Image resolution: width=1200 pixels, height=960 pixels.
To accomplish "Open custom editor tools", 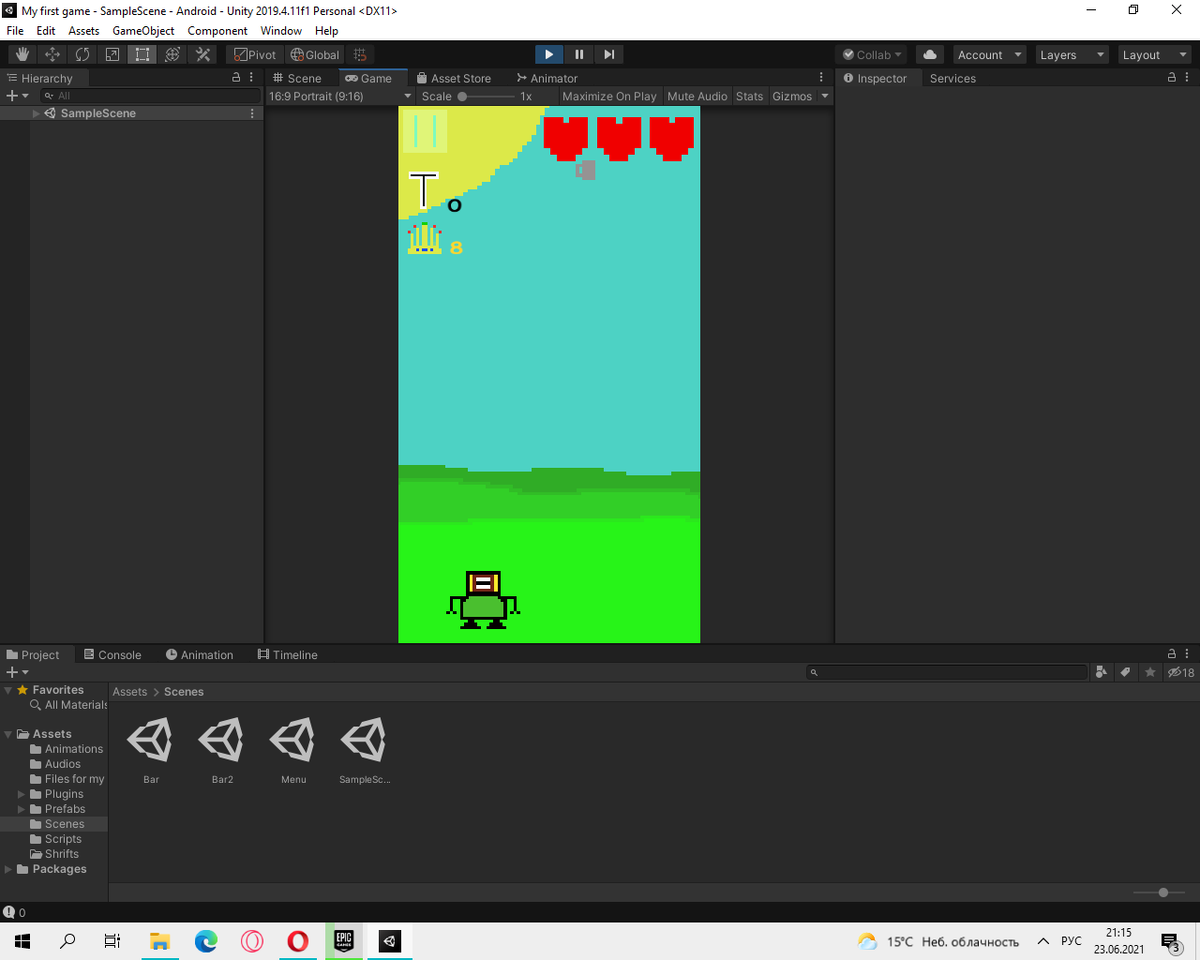I will click(202, 55).
